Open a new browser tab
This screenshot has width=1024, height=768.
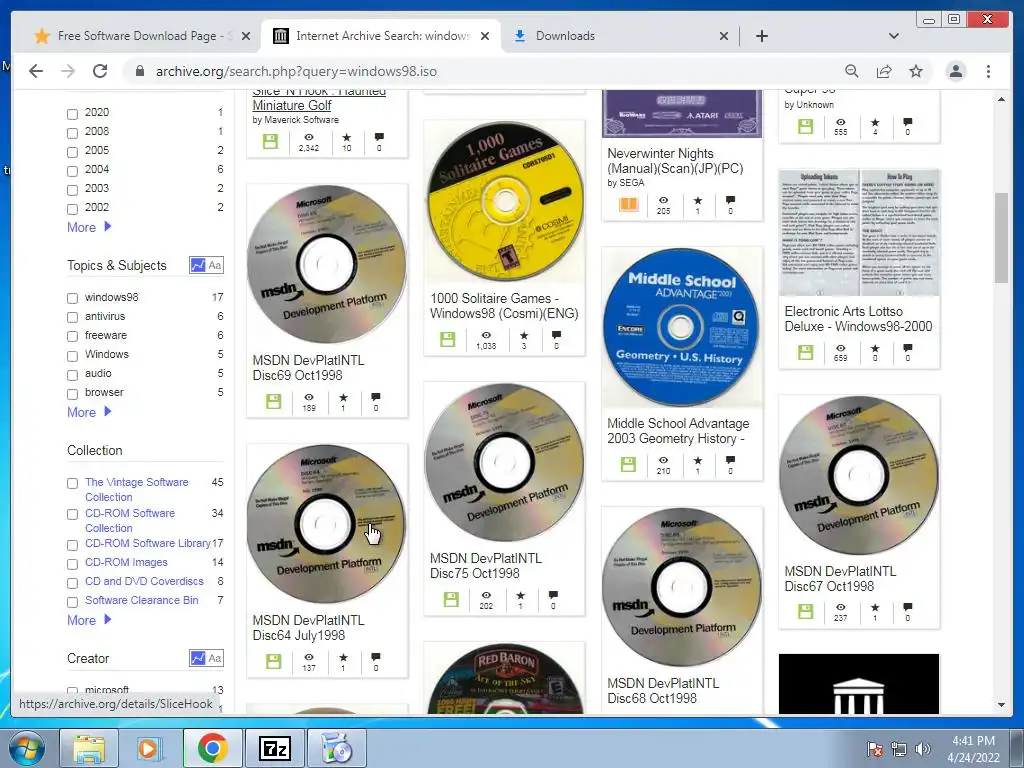point(761,36)
